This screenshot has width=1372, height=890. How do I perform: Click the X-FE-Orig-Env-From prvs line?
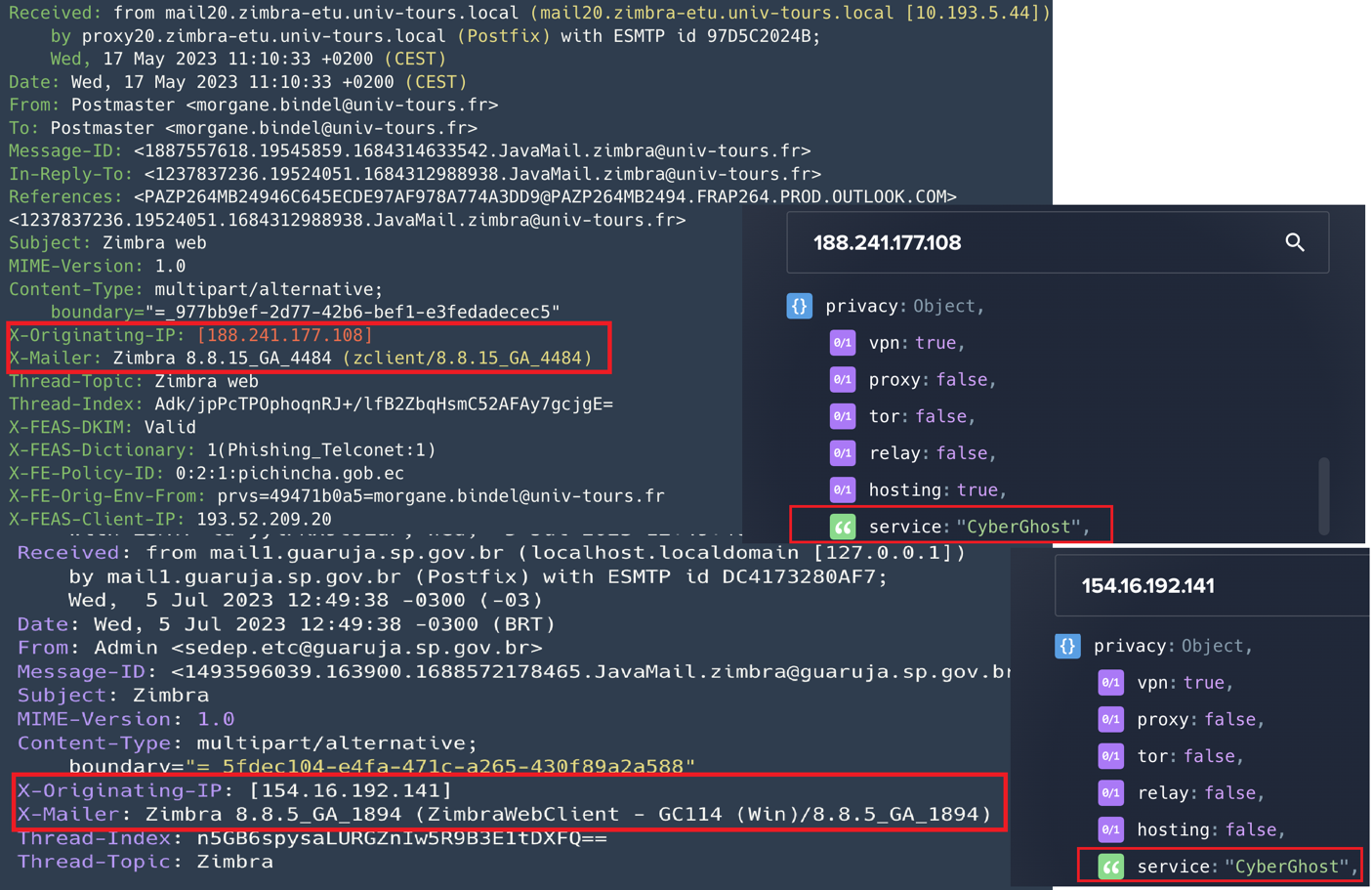coord(337,496)
